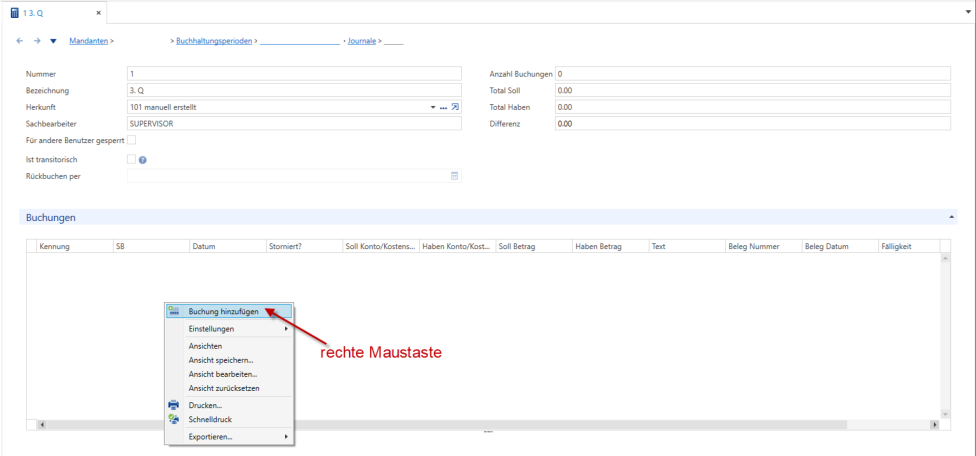This screenshot has width=976, height=456.
Task: Choose 'Drucken...' in the context menu
Action: coord(229,405)
